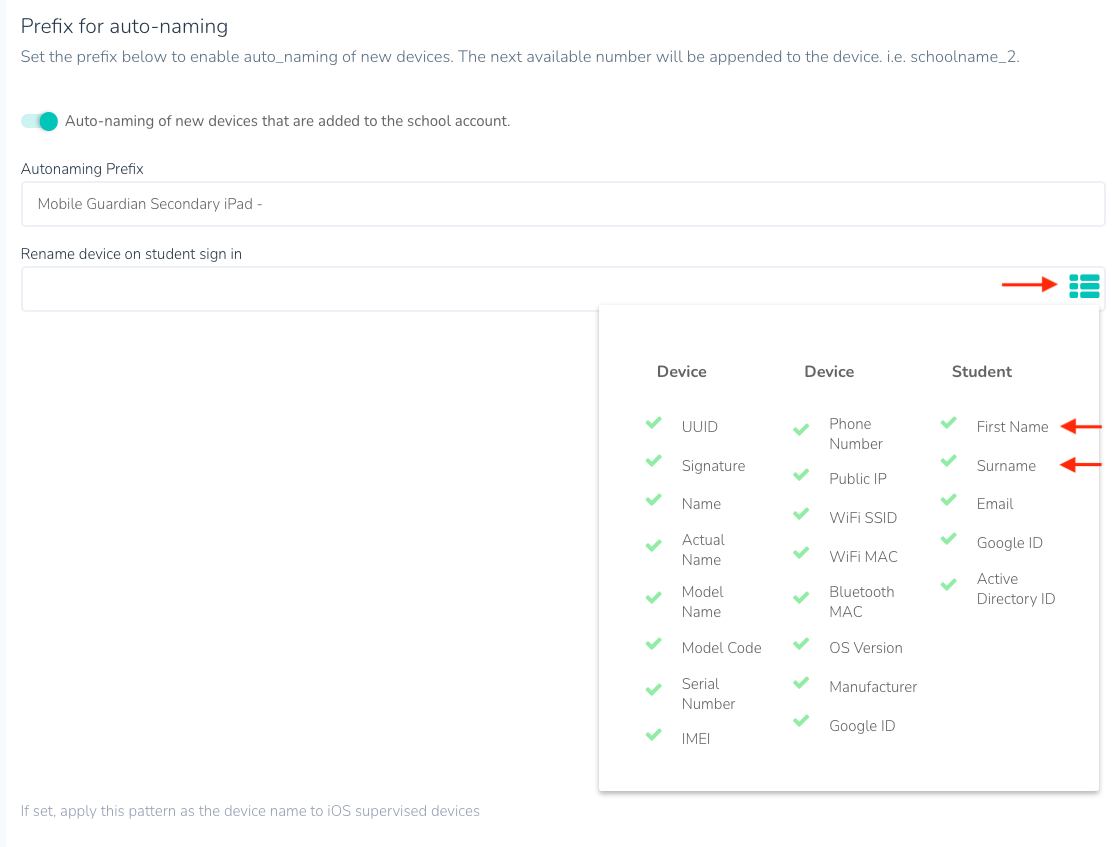Click the checkmark icon next to WiFi SSID
The width and height of the screenshot is (1115, 847).
point(801,515)
